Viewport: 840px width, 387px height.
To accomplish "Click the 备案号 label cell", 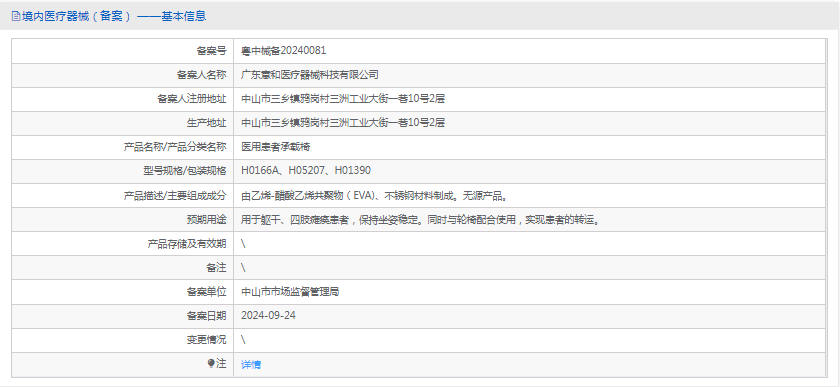I will pos(123,51).
